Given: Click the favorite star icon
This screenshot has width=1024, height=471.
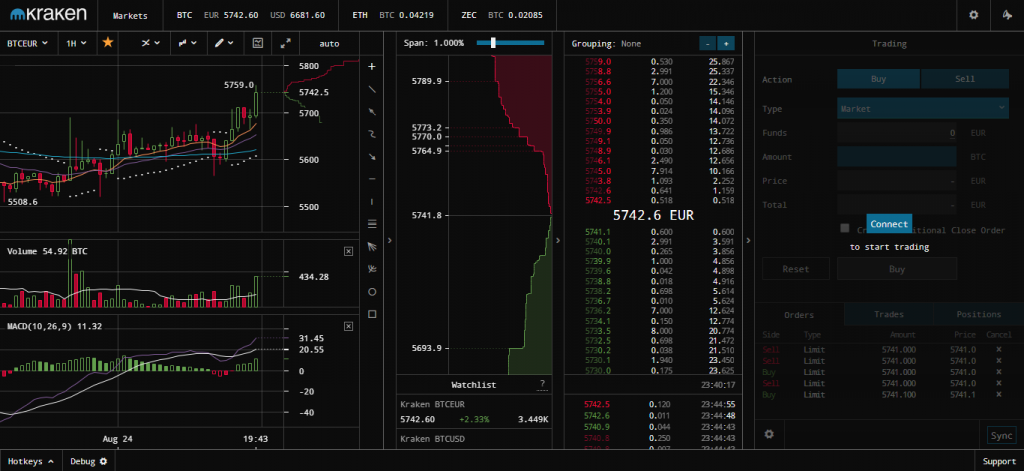Looking at the screenshot, I should (x=108, y=44).
